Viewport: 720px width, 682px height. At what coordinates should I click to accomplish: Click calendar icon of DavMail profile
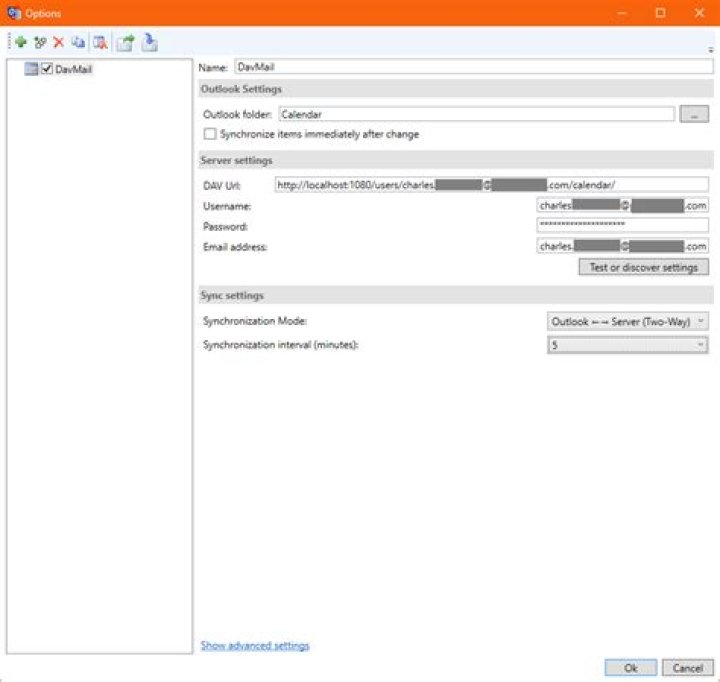coord(31,69)
